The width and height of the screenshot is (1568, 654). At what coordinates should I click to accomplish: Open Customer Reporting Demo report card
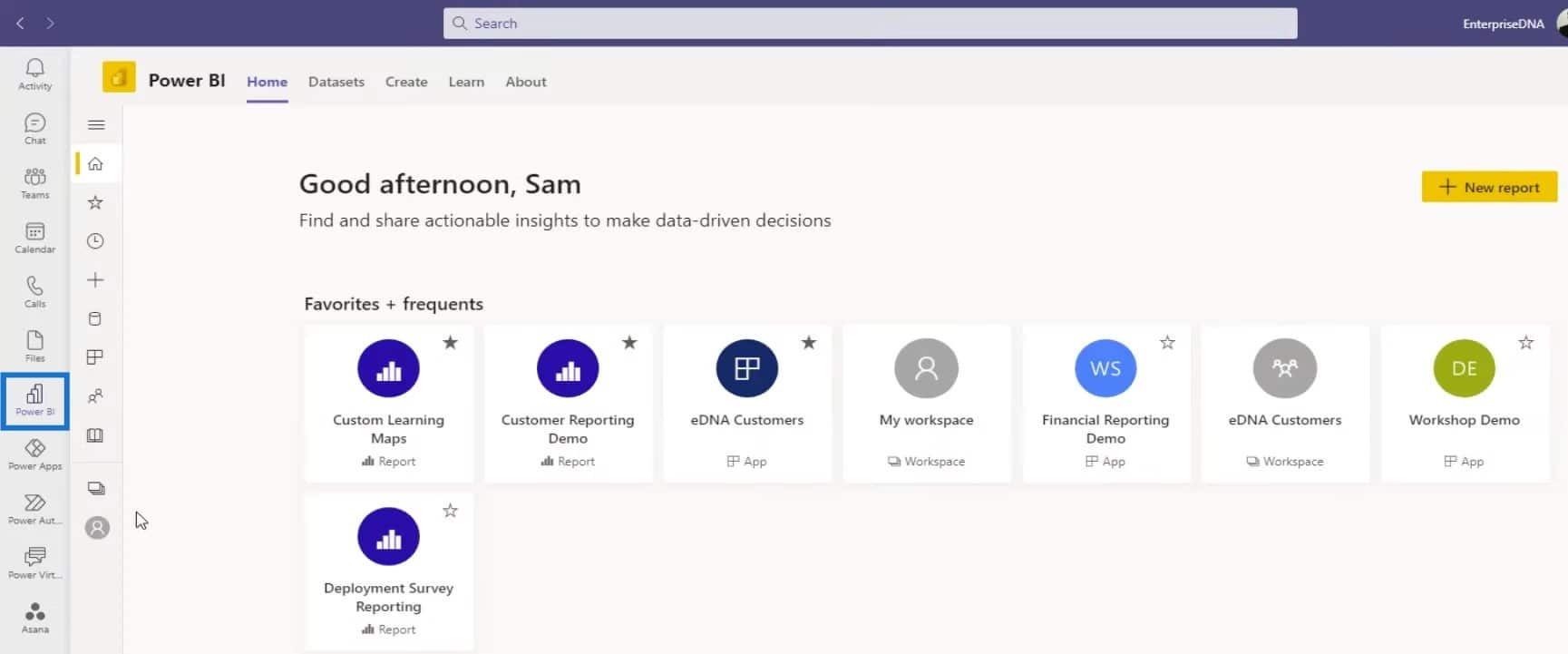[568, 403]
